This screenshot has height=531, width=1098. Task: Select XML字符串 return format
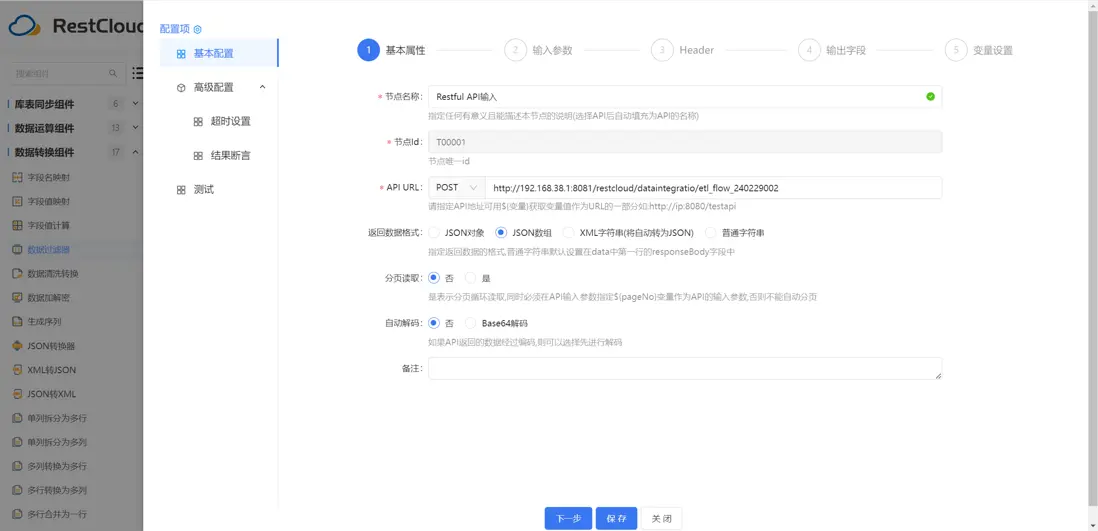pyautogui.click(x=569, y=233)
